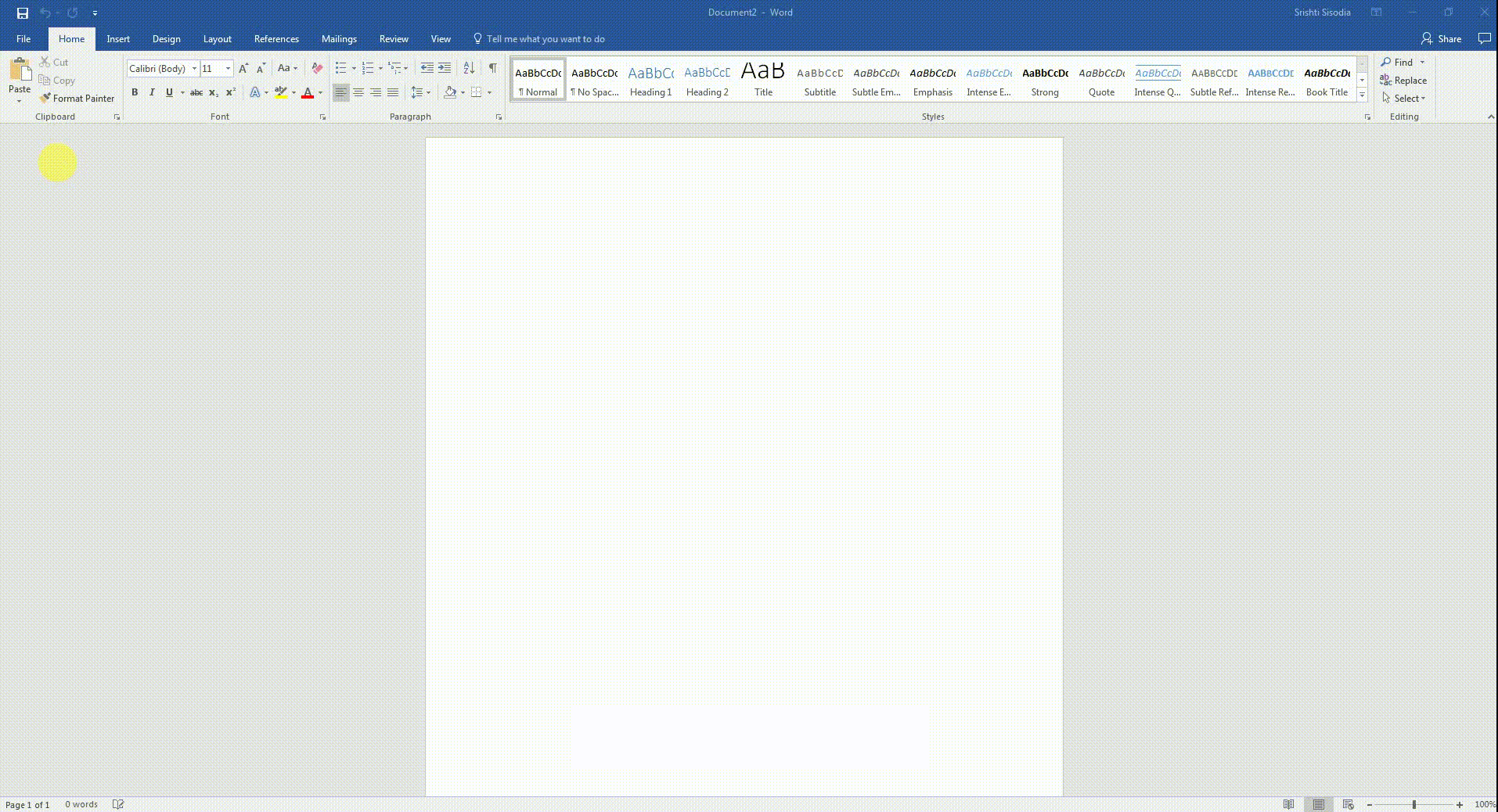Click the Redo icon in the title bar

coord(72,13)
